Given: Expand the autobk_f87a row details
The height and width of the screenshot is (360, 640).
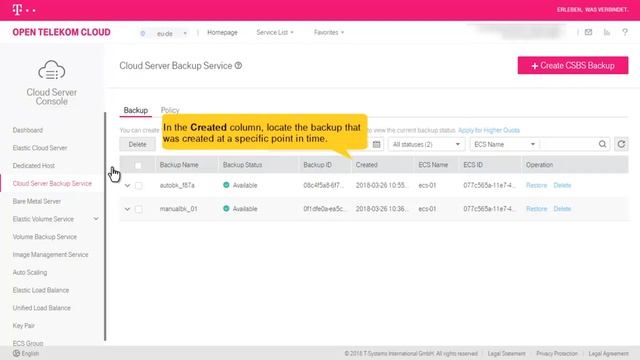Looking at the screenshot, I should [x=127, y=186].
